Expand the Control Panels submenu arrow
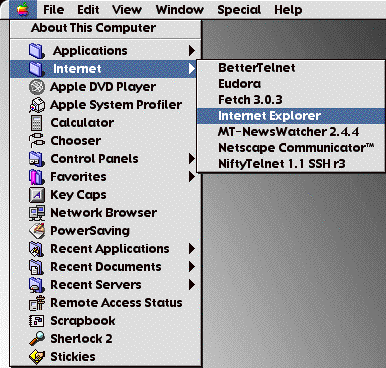 (x=192, y=159)
